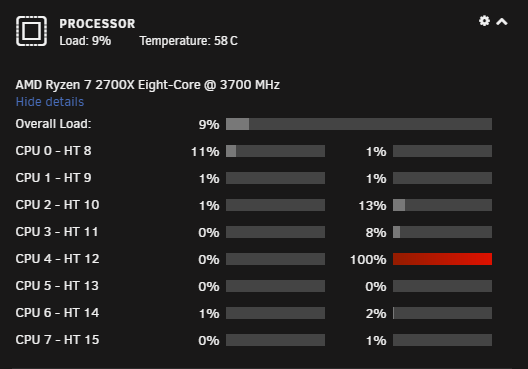Click the Hide details link
528x369 pixels.
tap(50, 102)
